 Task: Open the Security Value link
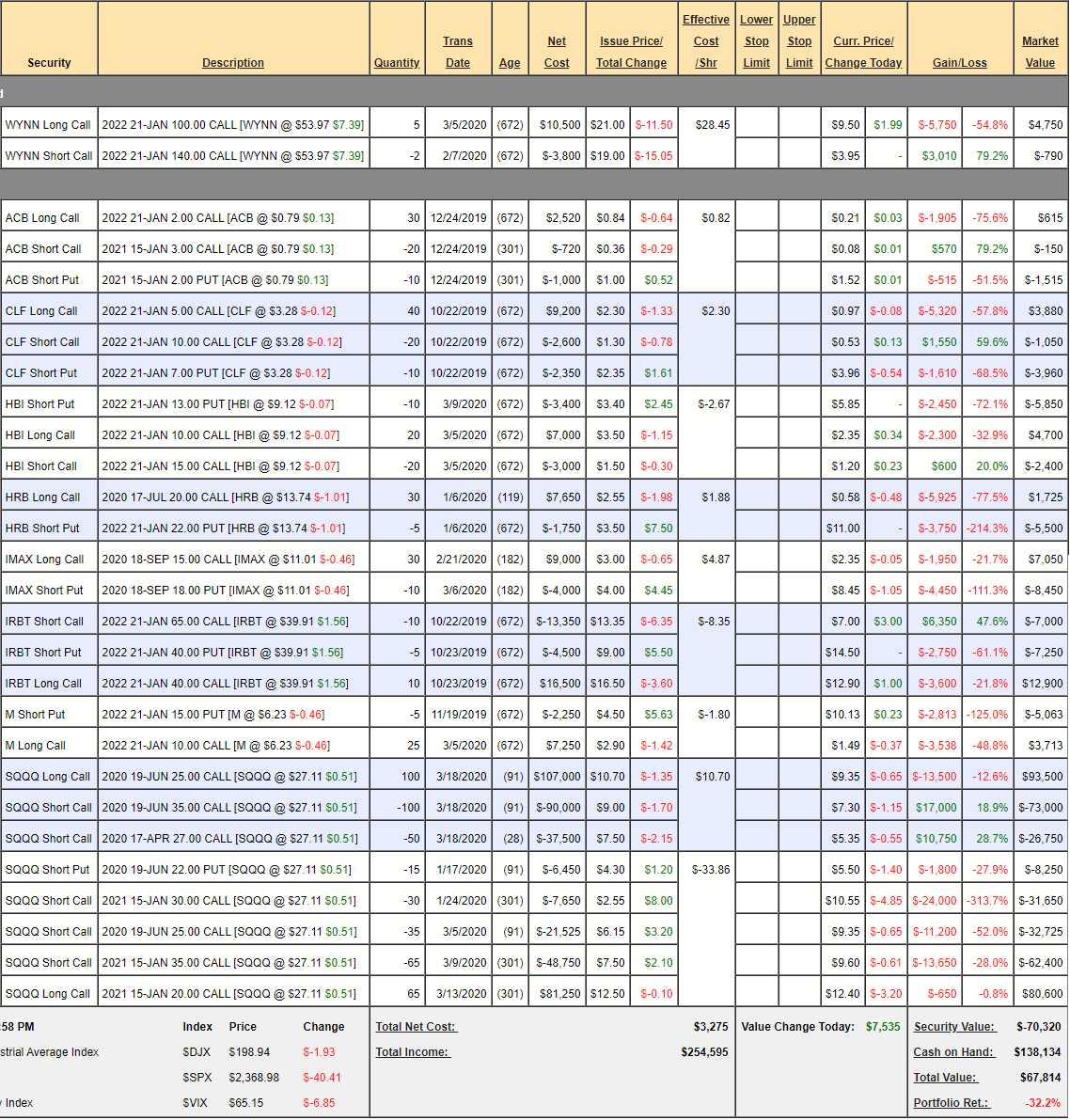[953, 1027]
